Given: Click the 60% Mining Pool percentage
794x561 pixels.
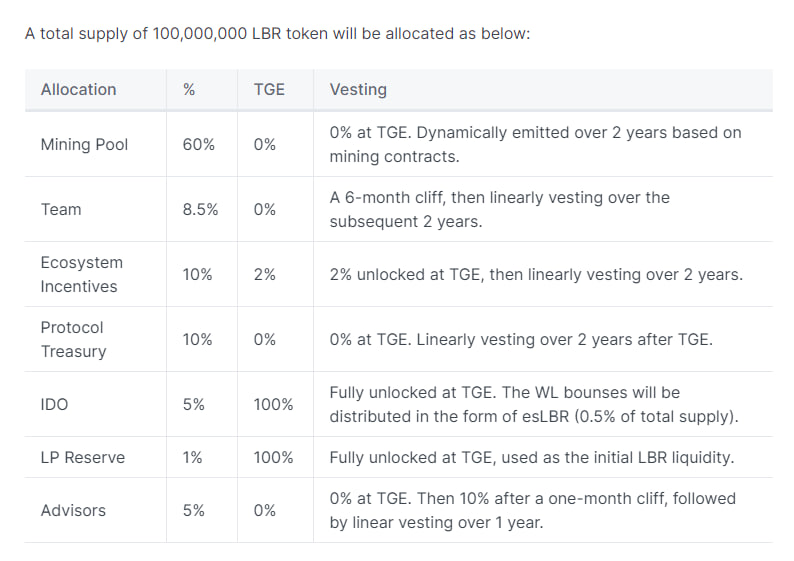Looking at the screenshot, I should (x=198, y=145).
